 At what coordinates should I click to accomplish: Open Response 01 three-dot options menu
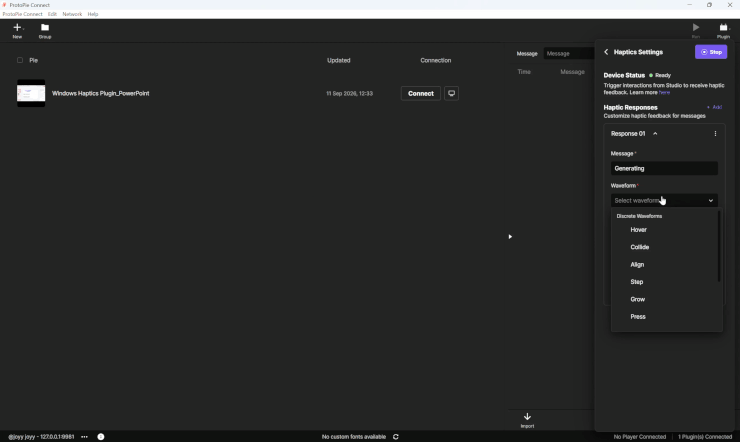[x=715, y=133]
